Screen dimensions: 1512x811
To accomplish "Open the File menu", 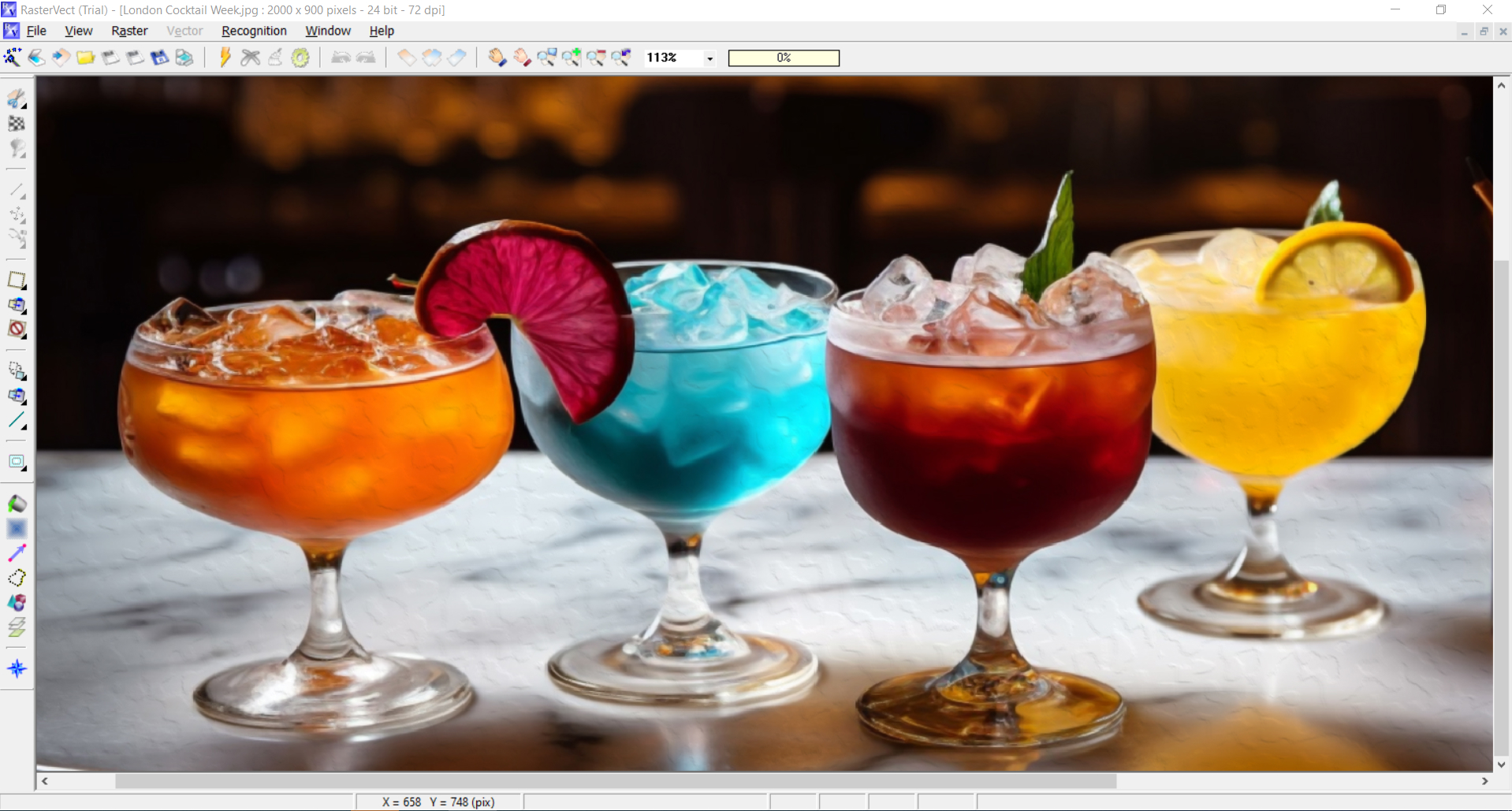I will 36,31.
